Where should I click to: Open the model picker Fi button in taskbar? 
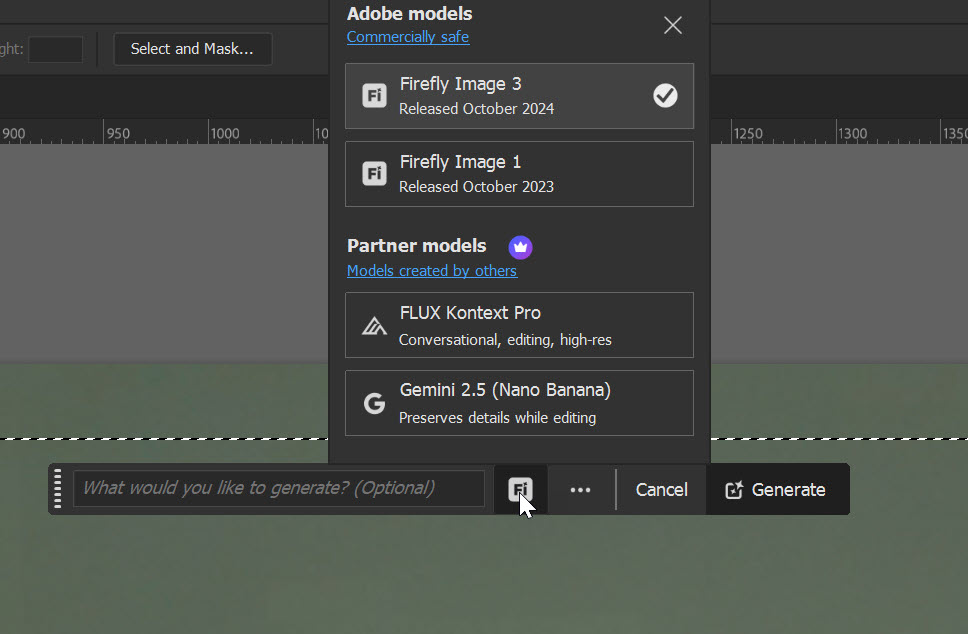(520, 489)
